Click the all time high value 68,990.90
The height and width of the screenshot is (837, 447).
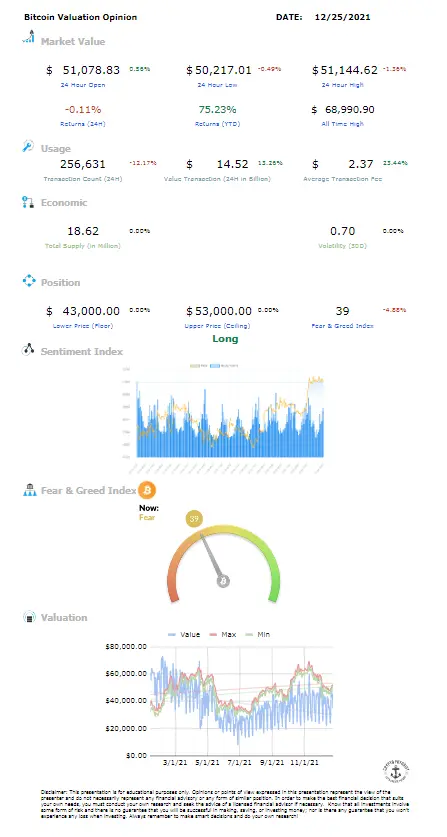(350, 109)
